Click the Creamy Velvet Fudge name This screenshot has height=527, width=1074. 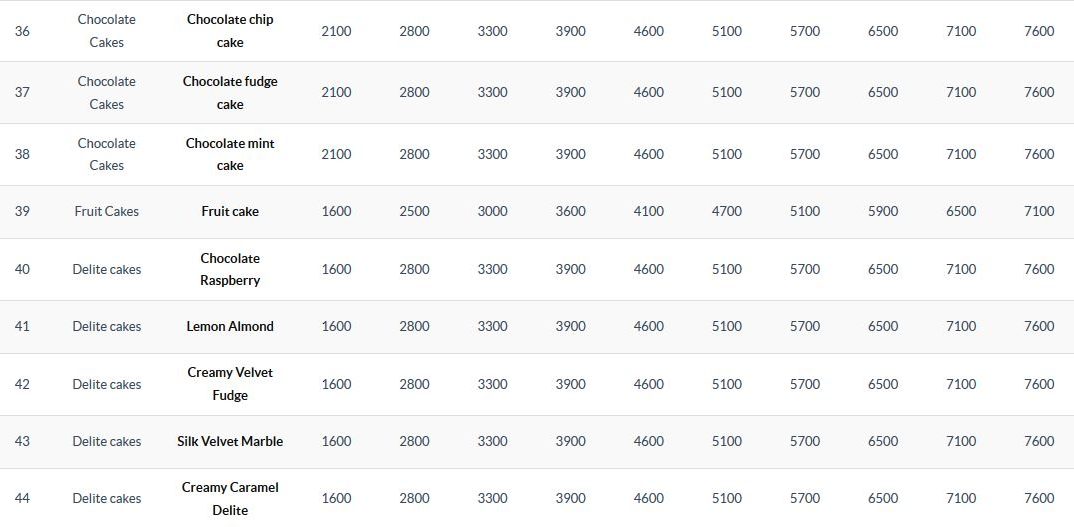[230, 384]
